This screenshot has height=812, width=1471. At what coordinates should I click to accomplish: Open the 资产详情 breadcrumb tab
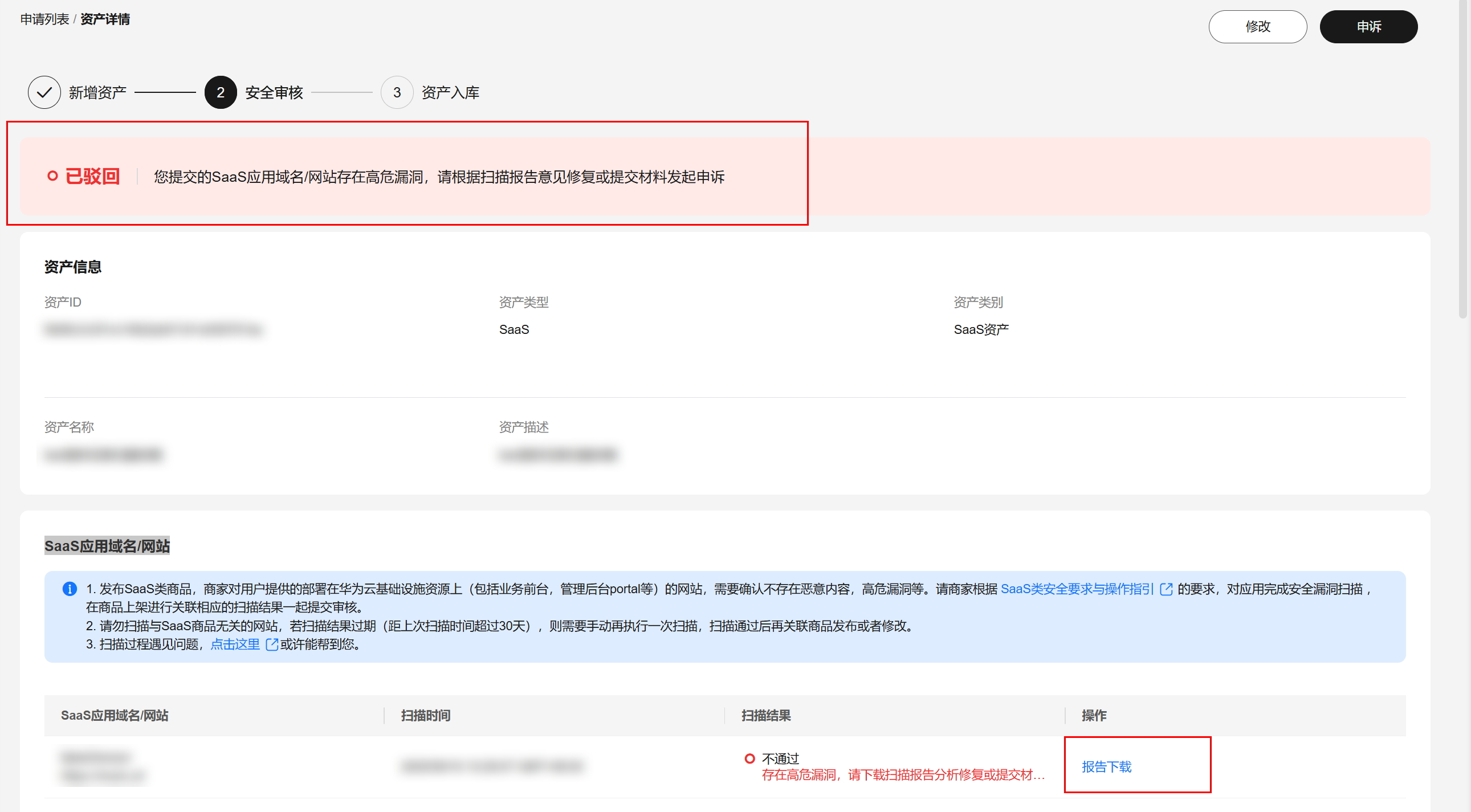point(104,18)
